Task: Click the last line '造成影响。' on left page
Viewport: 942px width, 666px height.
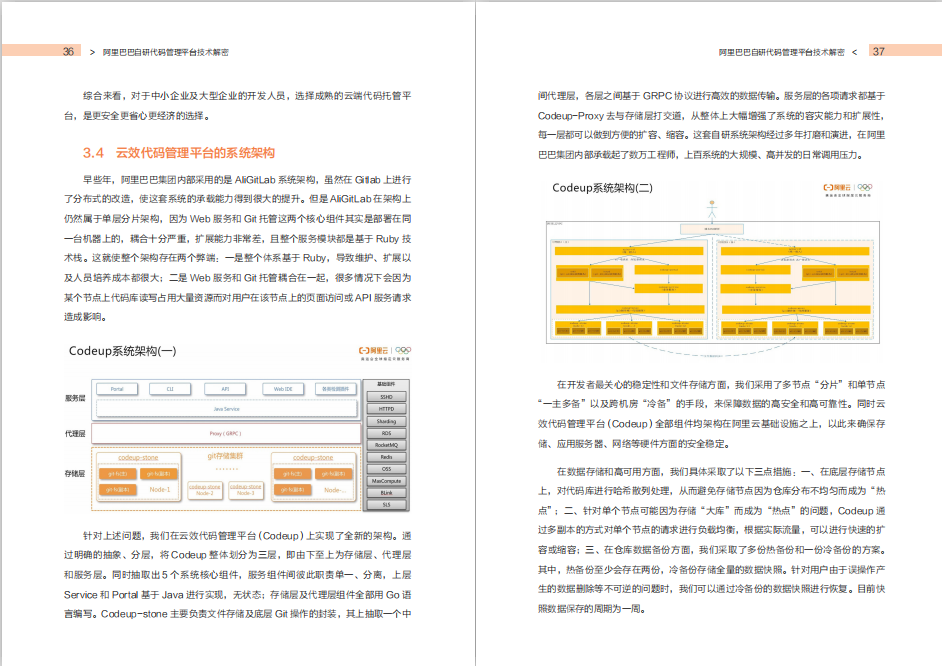Action: point(85,317)
